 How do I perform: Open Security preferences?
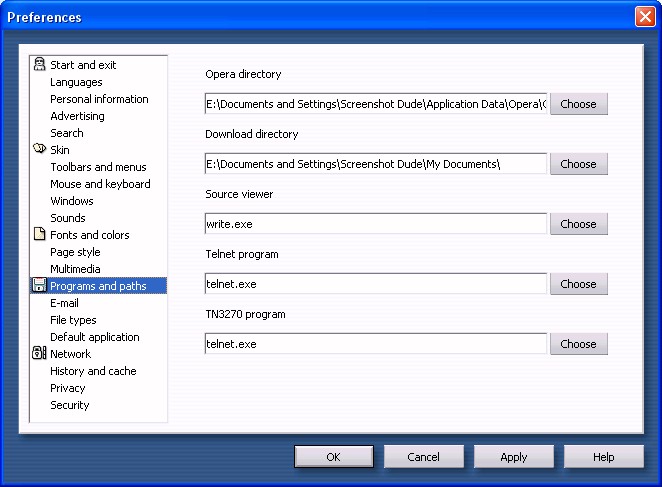[70, 405]
